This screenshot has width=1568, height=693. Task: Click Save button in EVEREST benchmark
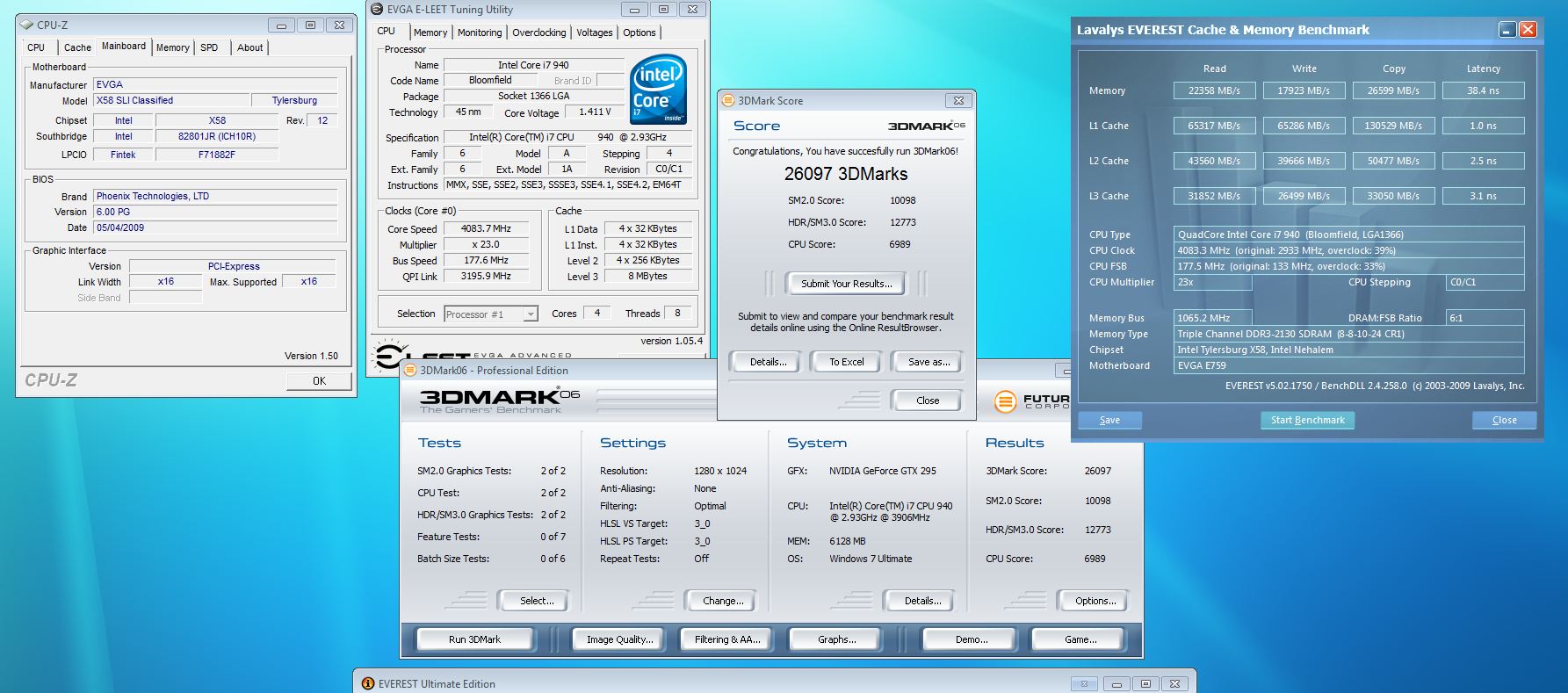(1109, 420)
